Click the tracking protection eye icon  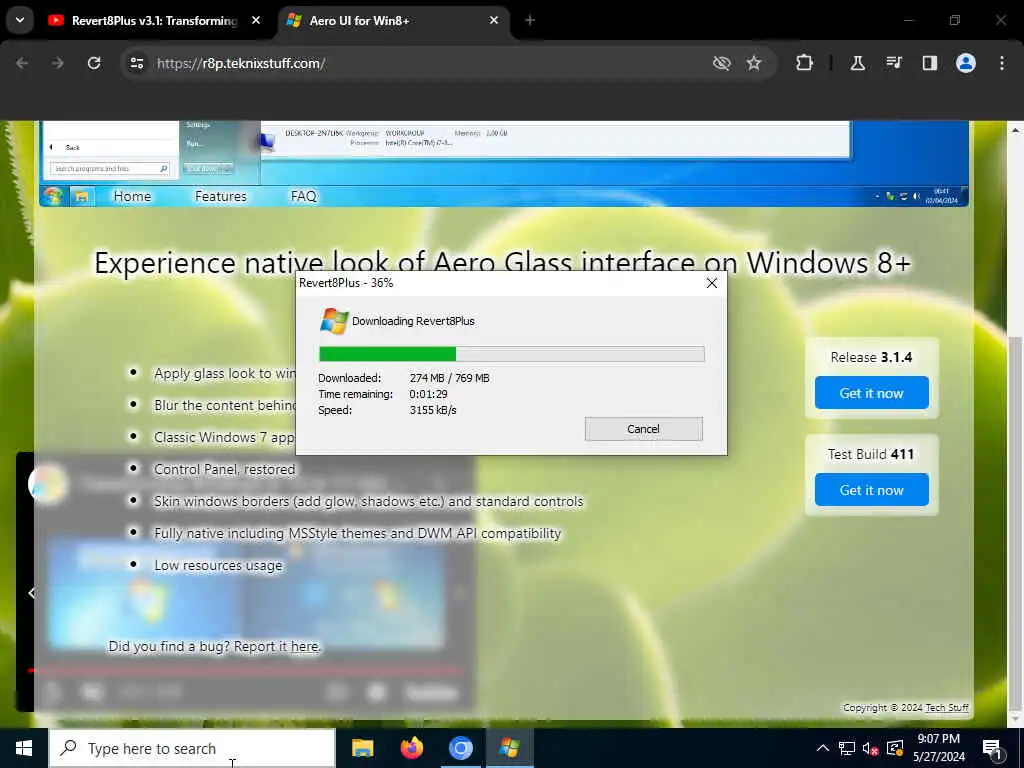coord(721,63)
